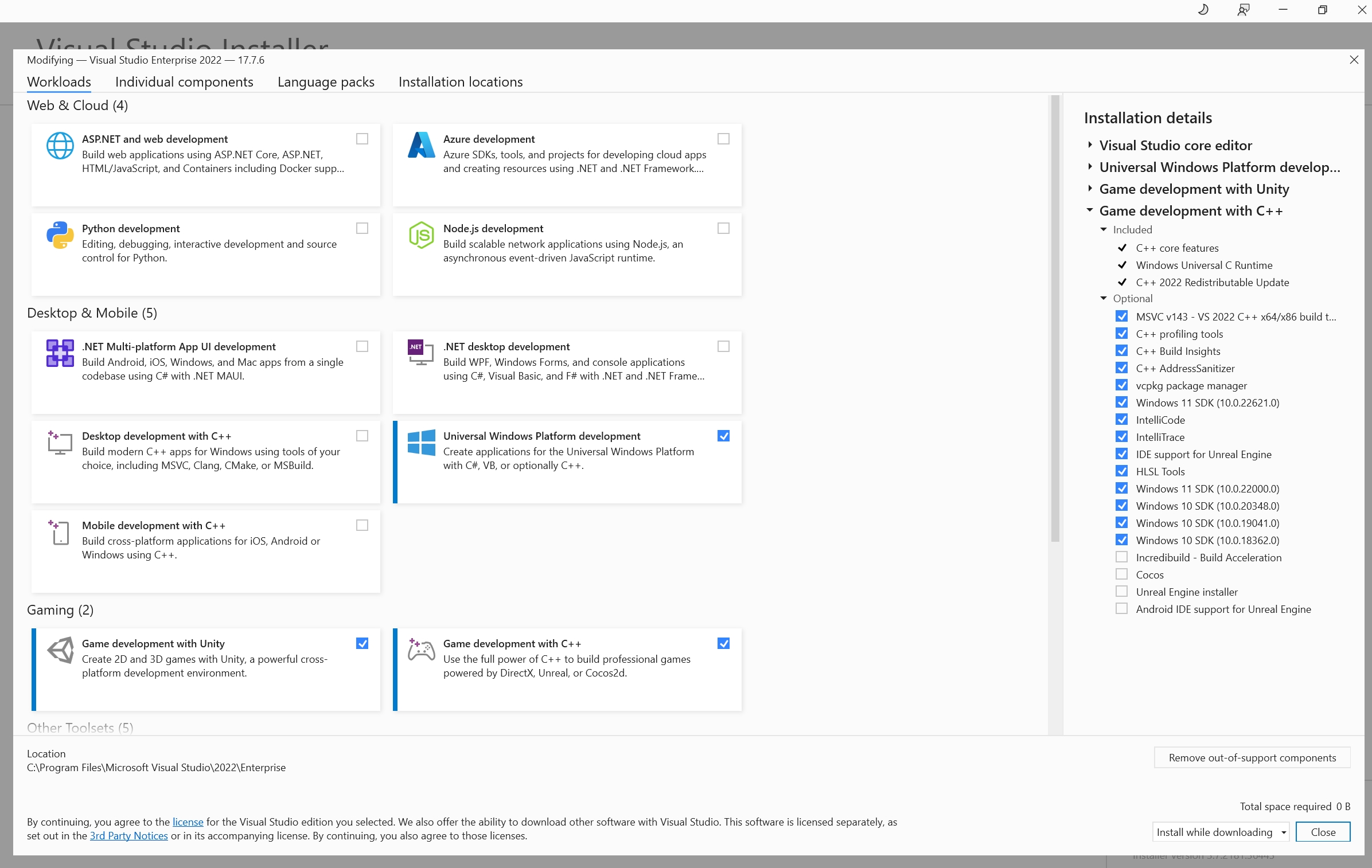This screenshot has height=868, width=1372.
Task: Switch to the Individual components tab
Action: [184, 82]
